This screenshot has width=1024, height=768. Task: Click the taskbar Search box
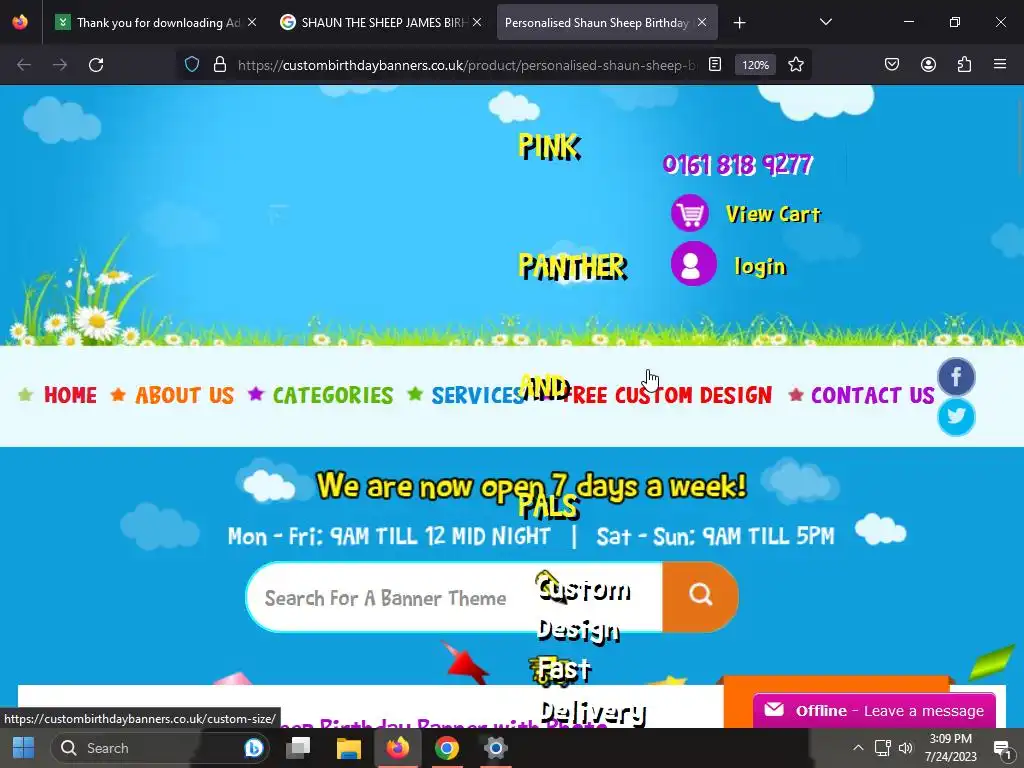[x=160, y=748]
